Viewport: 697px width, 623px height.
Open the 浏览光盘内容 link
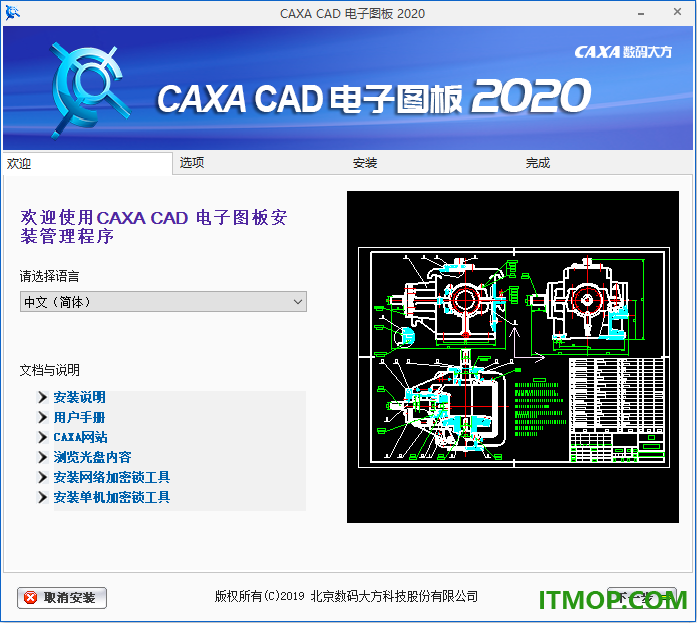click(92, 457)
